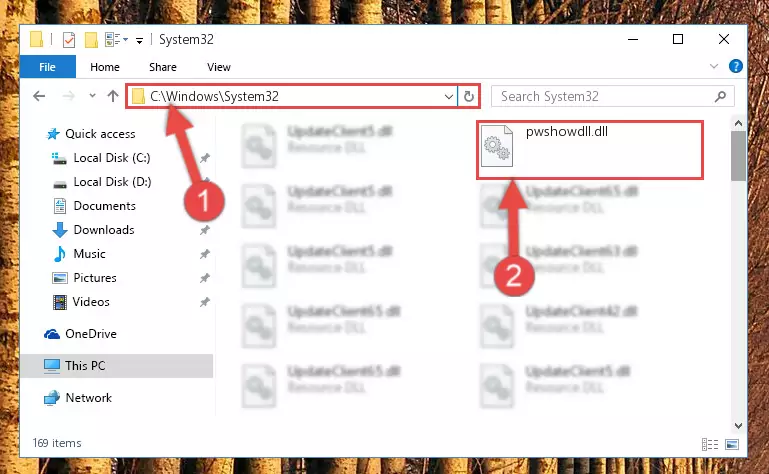Click the Refresh button beside the address bar
Image resolution: width=769 pixels, height=474 pixels.
pos(468,96)
